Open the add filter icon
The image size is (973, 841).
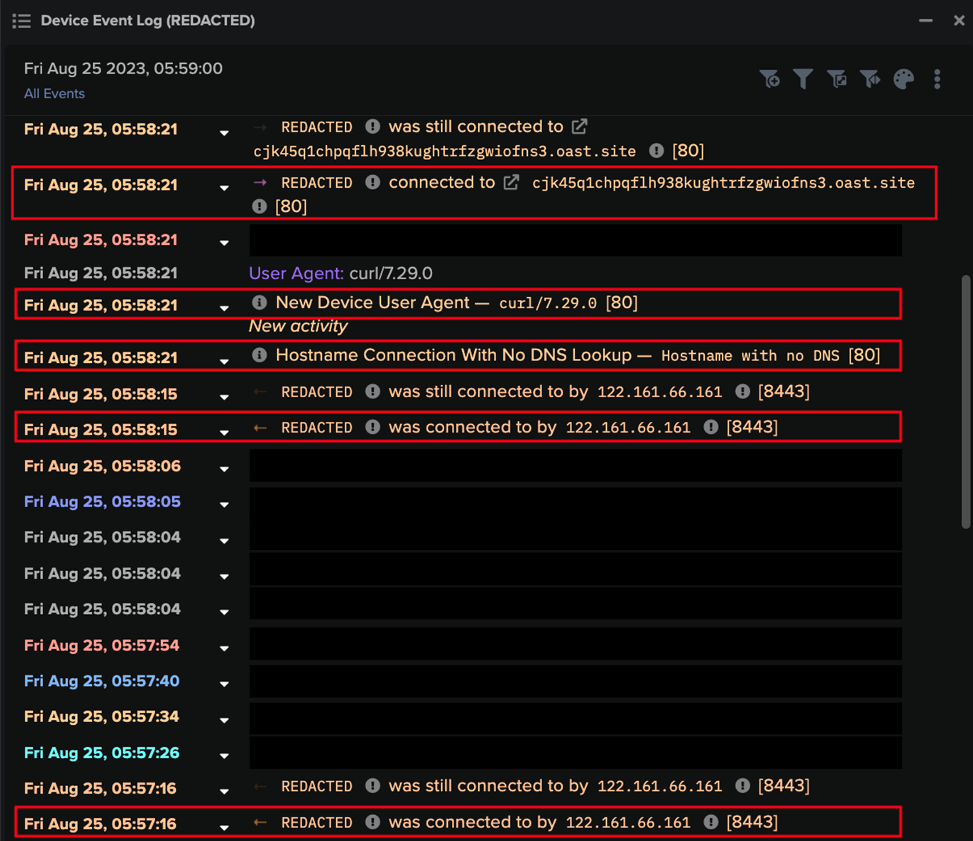pyautogui.click(x=771, y=78)
